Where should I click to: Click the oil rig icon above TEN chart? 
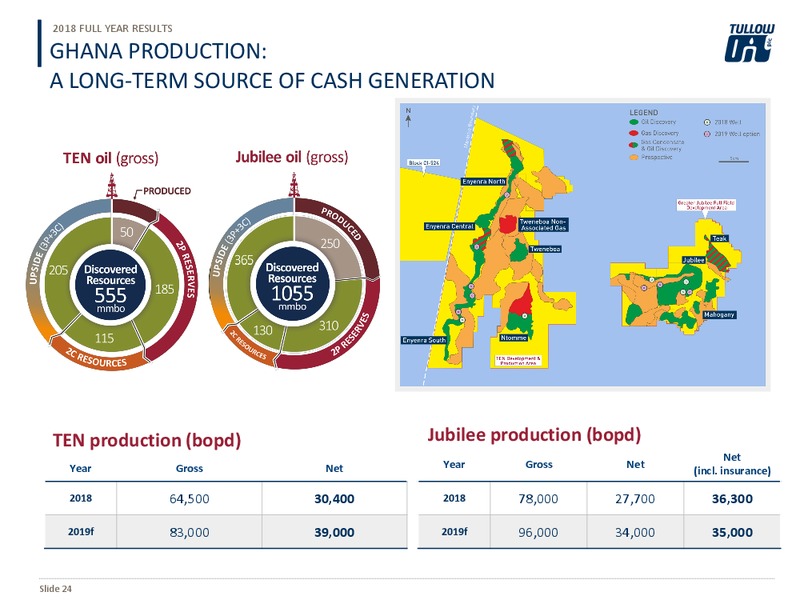pyautogui.click(x=111, y=185)
